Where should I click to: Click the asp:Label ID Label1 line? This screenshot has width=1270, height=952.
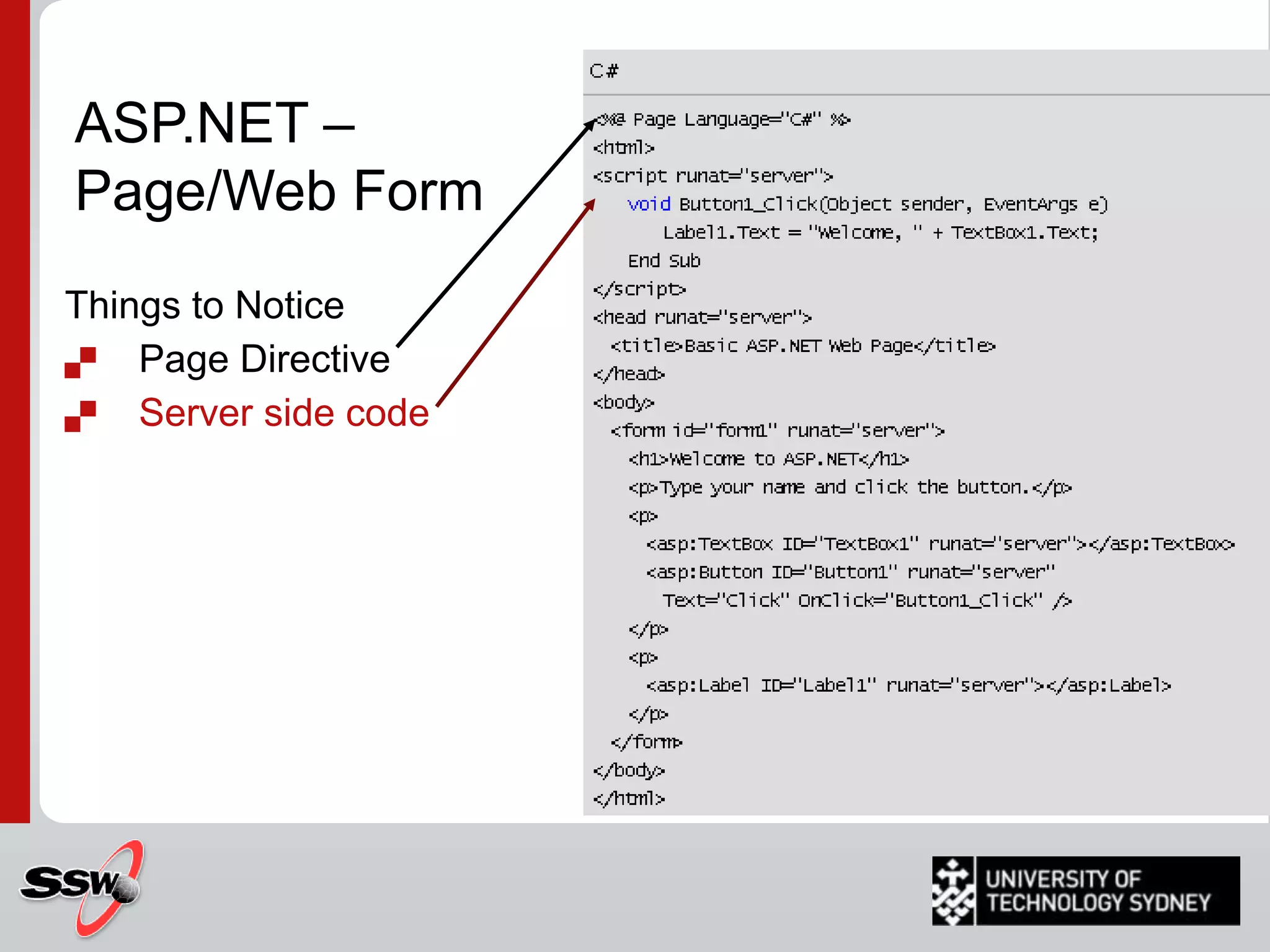[908, 685]
